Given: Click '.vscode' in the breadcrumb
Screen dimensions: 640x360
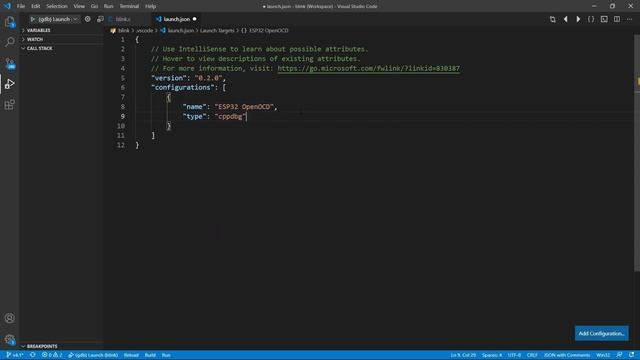Looking at the screenshot, I should tap(144, 30).
